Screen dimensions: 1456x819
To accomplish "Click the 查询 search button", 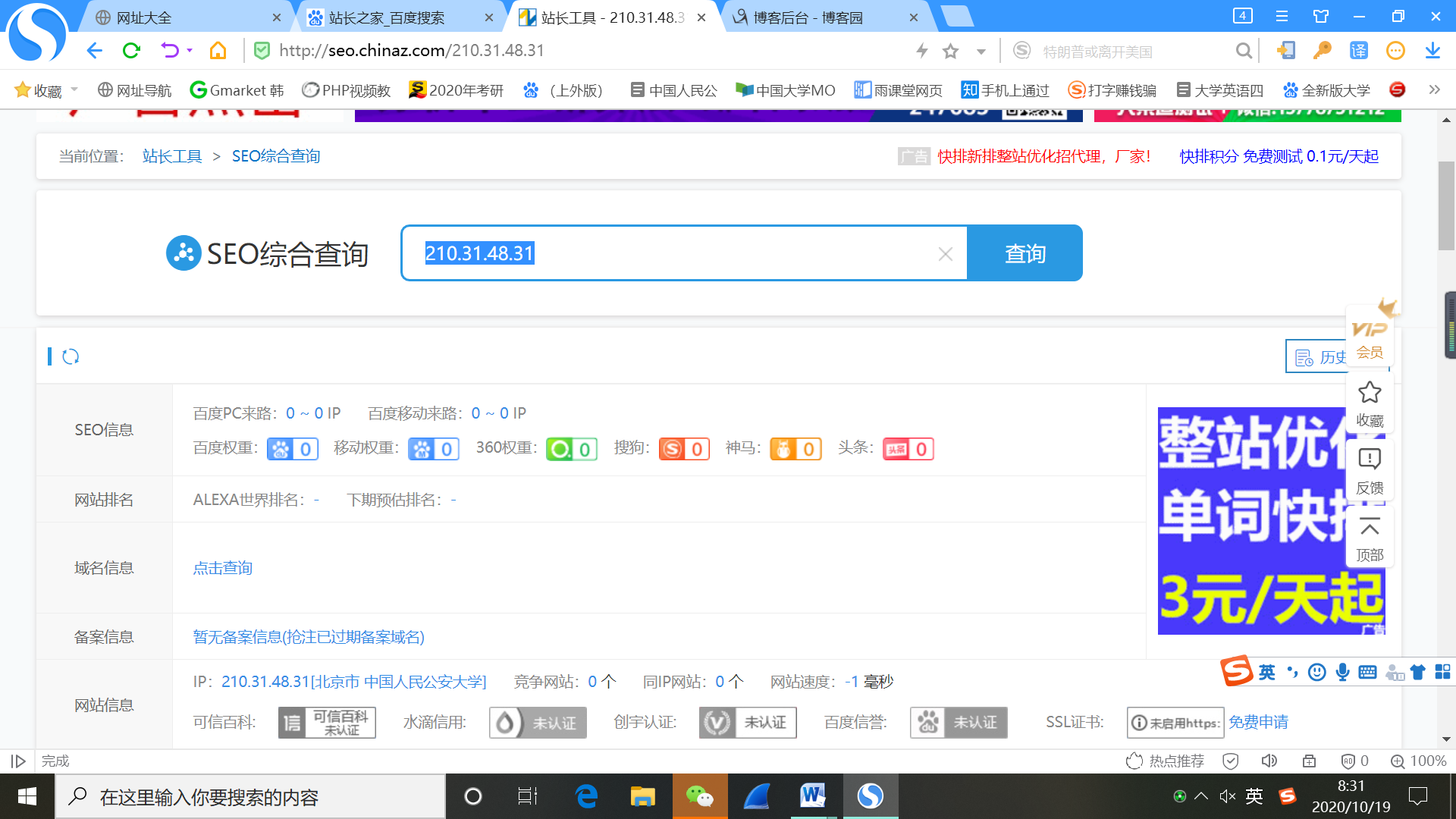I will pos(1025,253).
